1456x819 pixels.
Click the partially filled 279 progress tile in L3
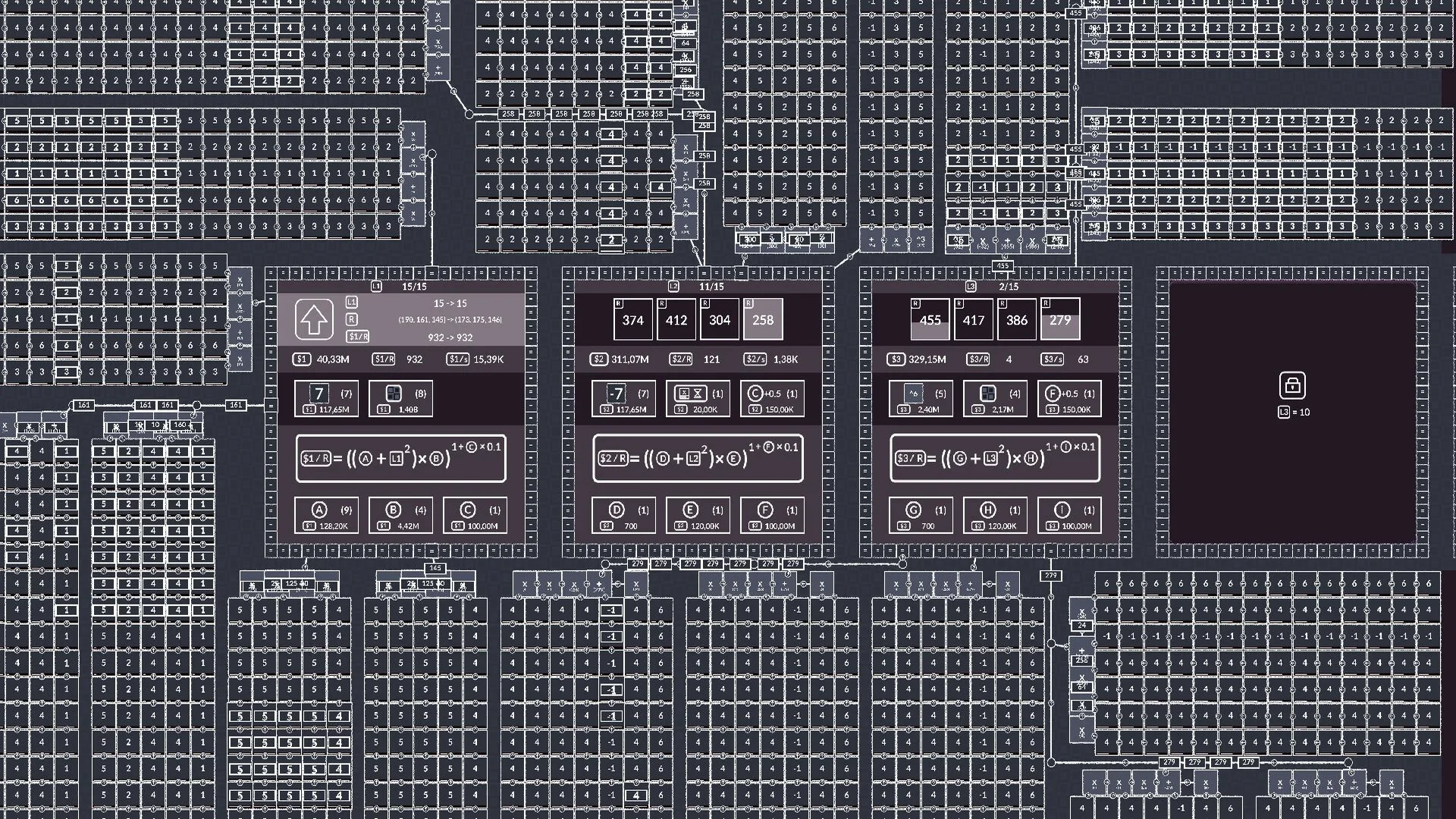tap(1059, 319)
